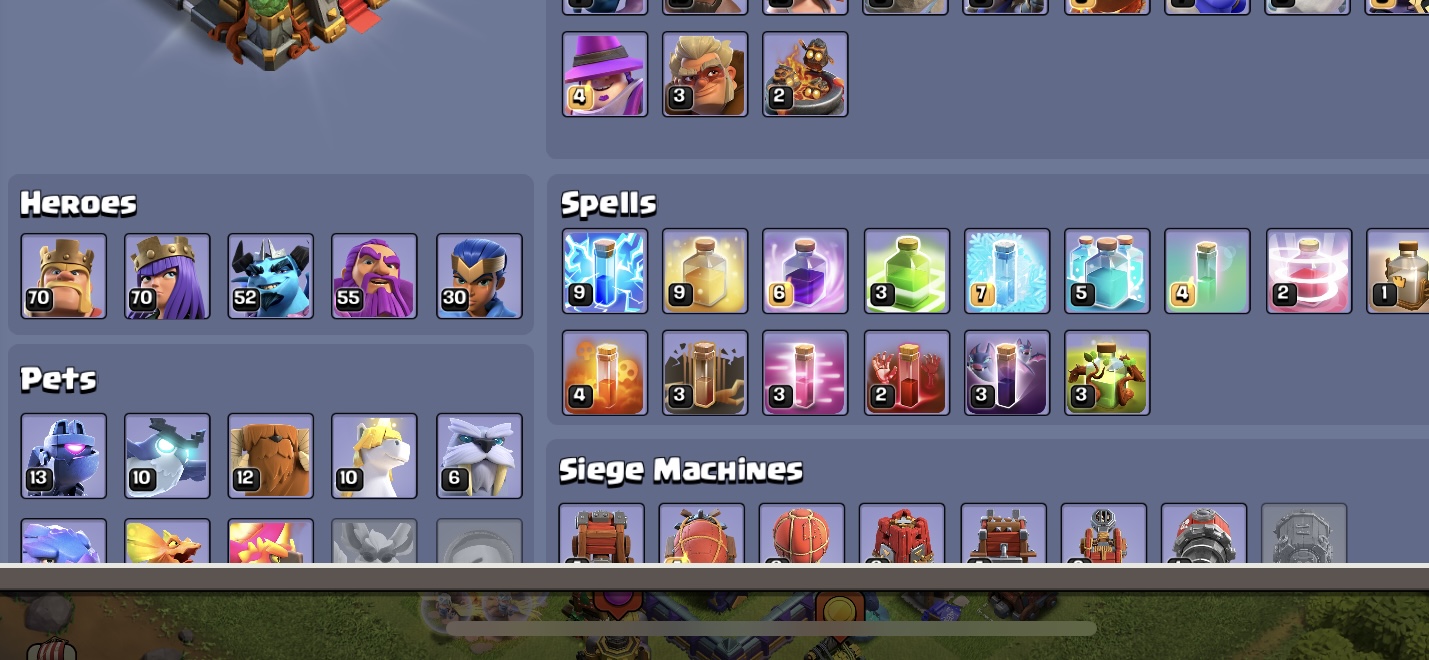1429x660 pixels.
Task: Click the horizontal scrollbar handle at bottom
Action: click(x=771, y=629)
